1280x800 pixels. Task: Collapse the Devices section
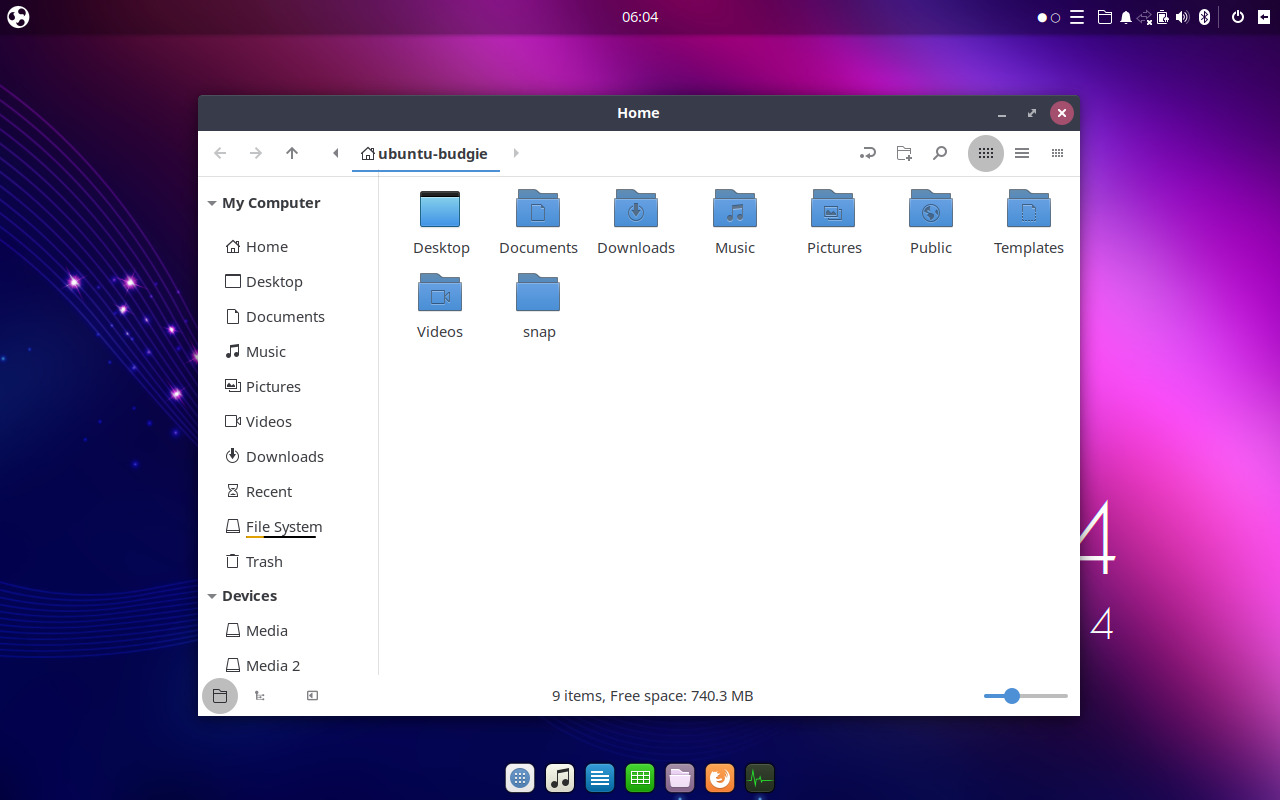[212, 595]
